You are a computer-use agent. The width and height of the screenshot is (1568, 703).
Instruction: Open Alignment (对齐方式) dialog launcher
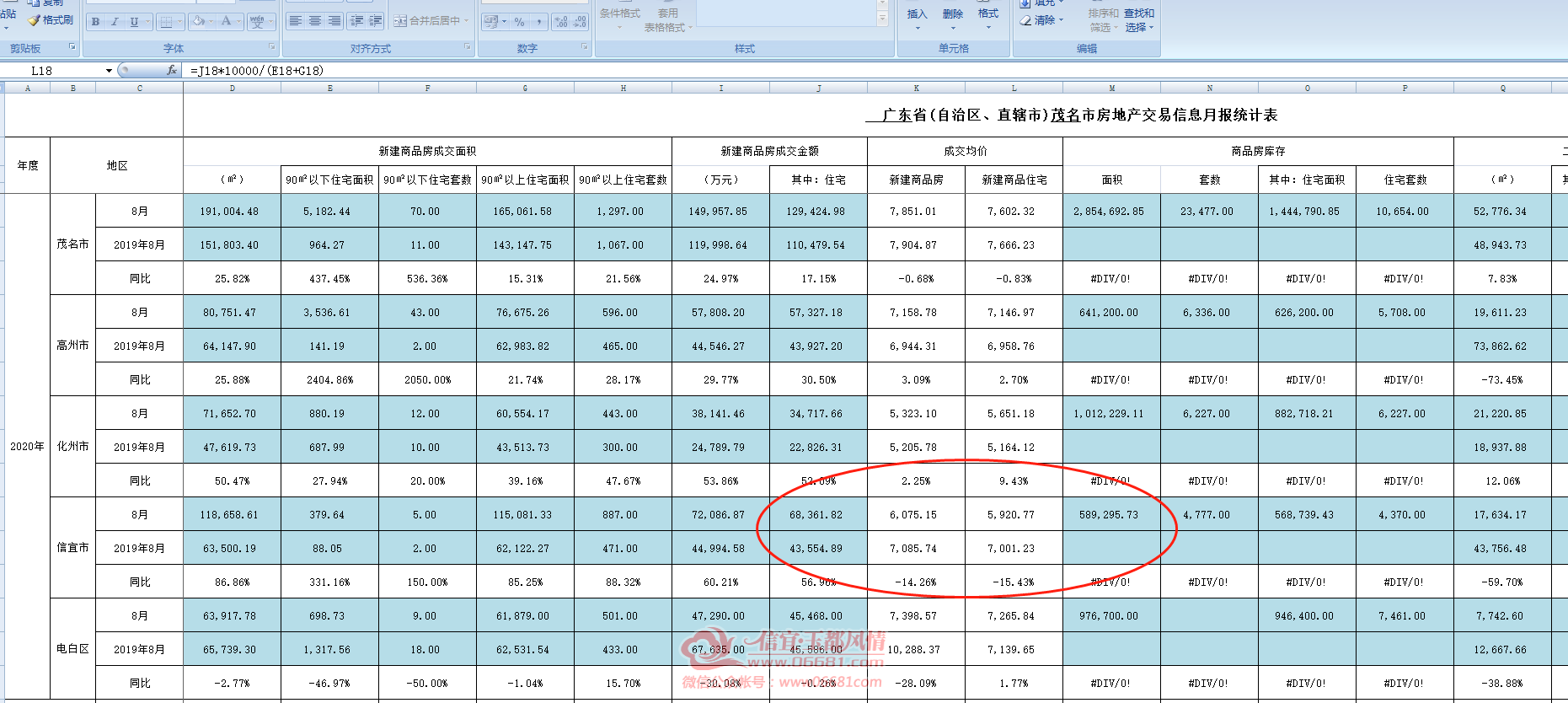point(468,46)
